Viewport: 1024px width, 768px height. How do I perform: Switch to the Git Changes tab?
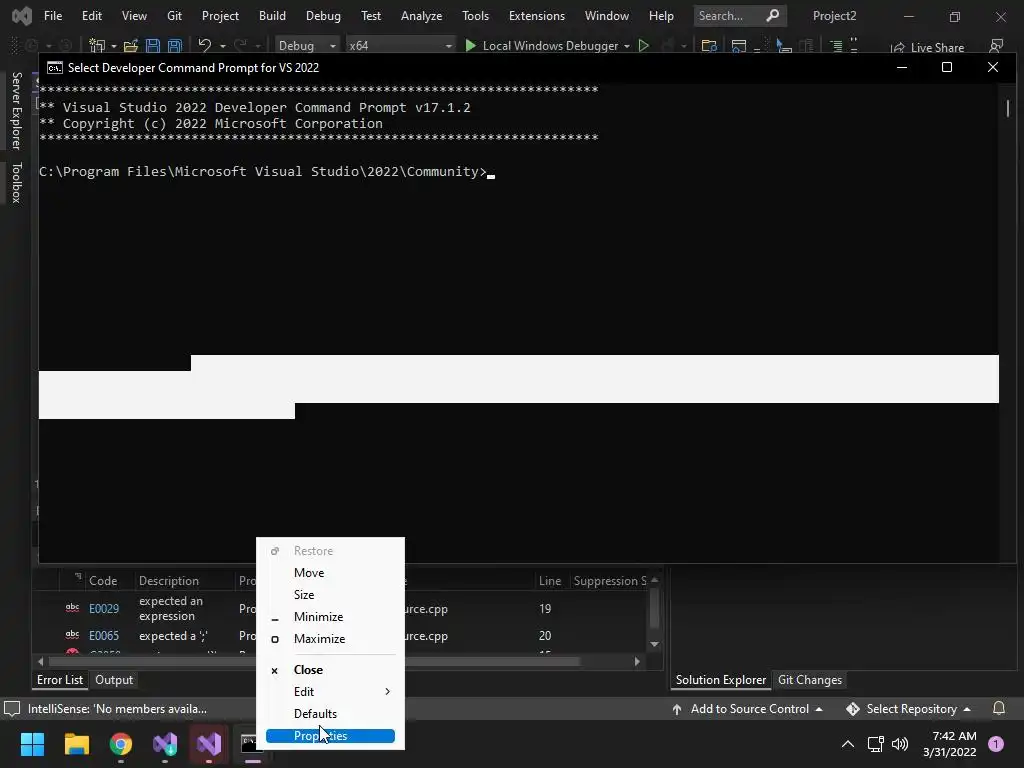810,680
